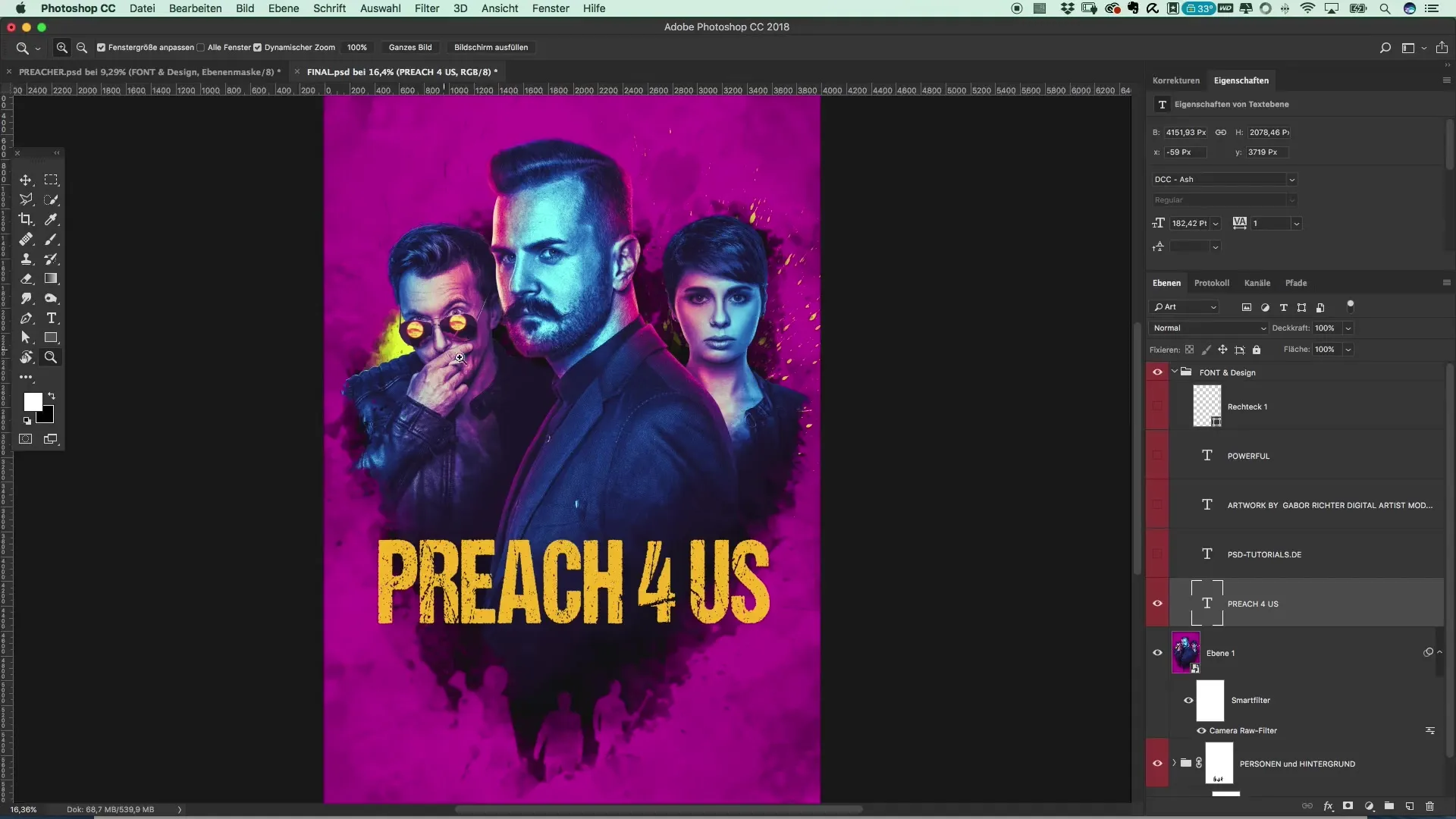Open the DCC - Ash font dropdown
This screenshot has height=819, width=1456.
pyautogui.click(x=1291, y=180)
